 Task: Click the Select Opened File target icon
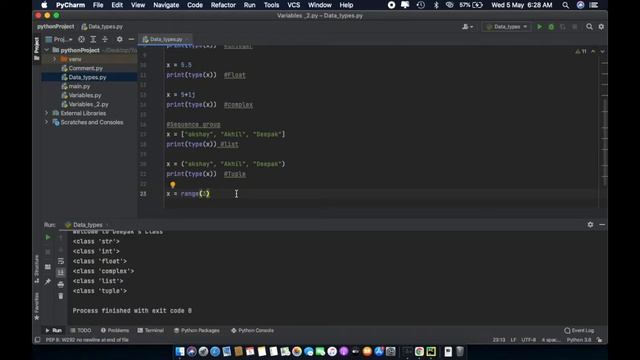pos(82,39)
